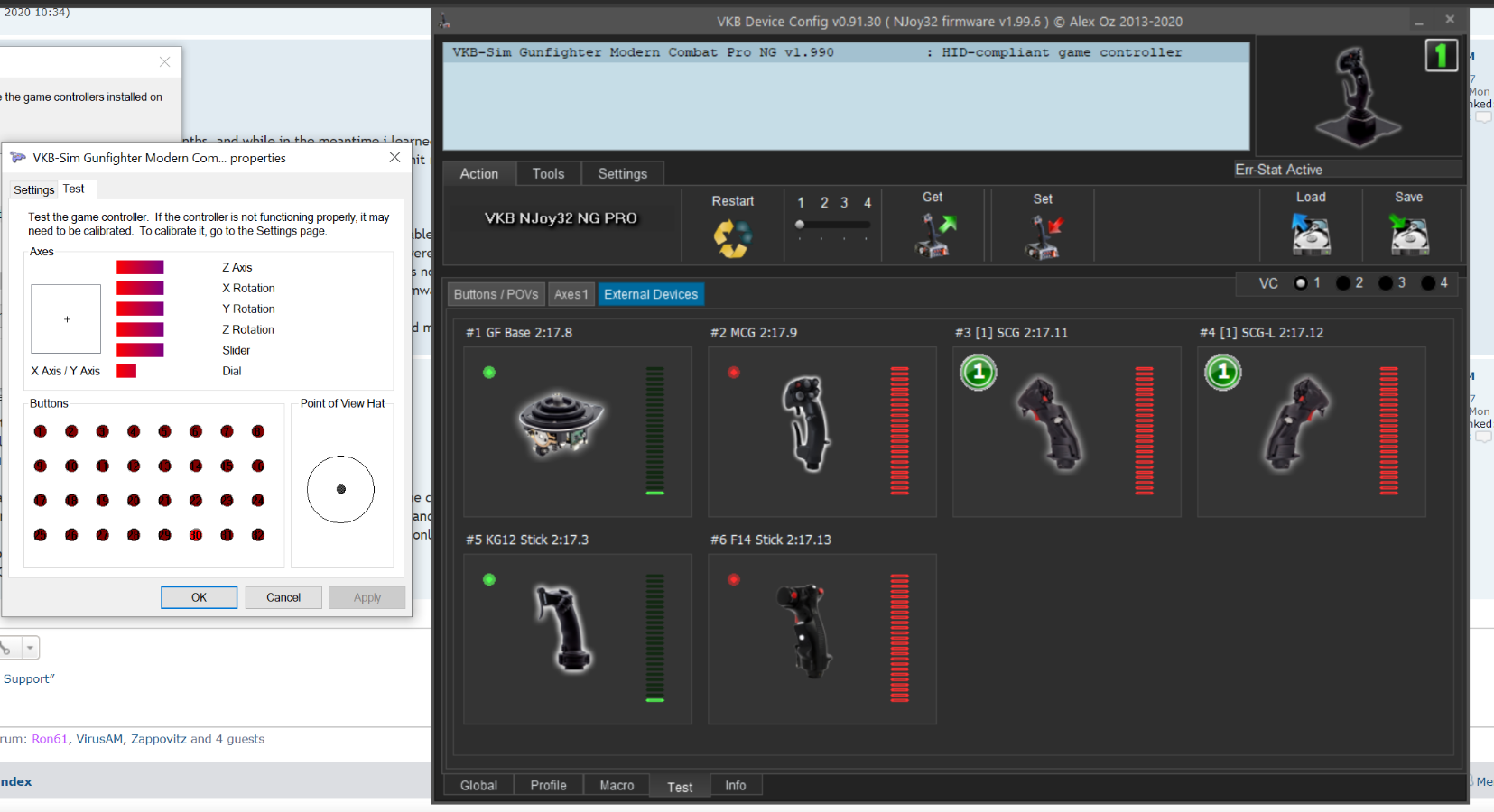This screenshot has width=1494, height=812.
Task: Select the F14 Stick device image
Action: [x=803, y=630]
